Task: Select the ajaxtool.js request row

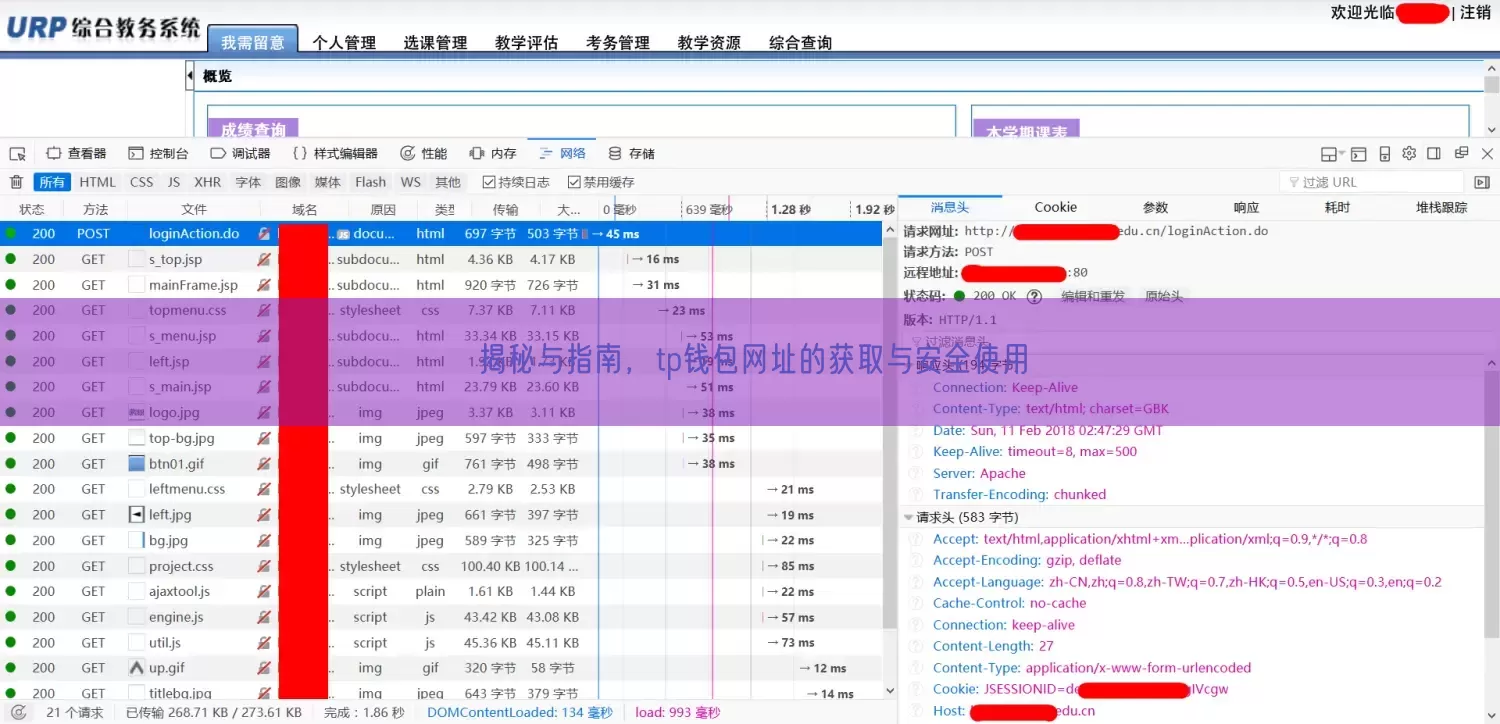Action: 441,592
